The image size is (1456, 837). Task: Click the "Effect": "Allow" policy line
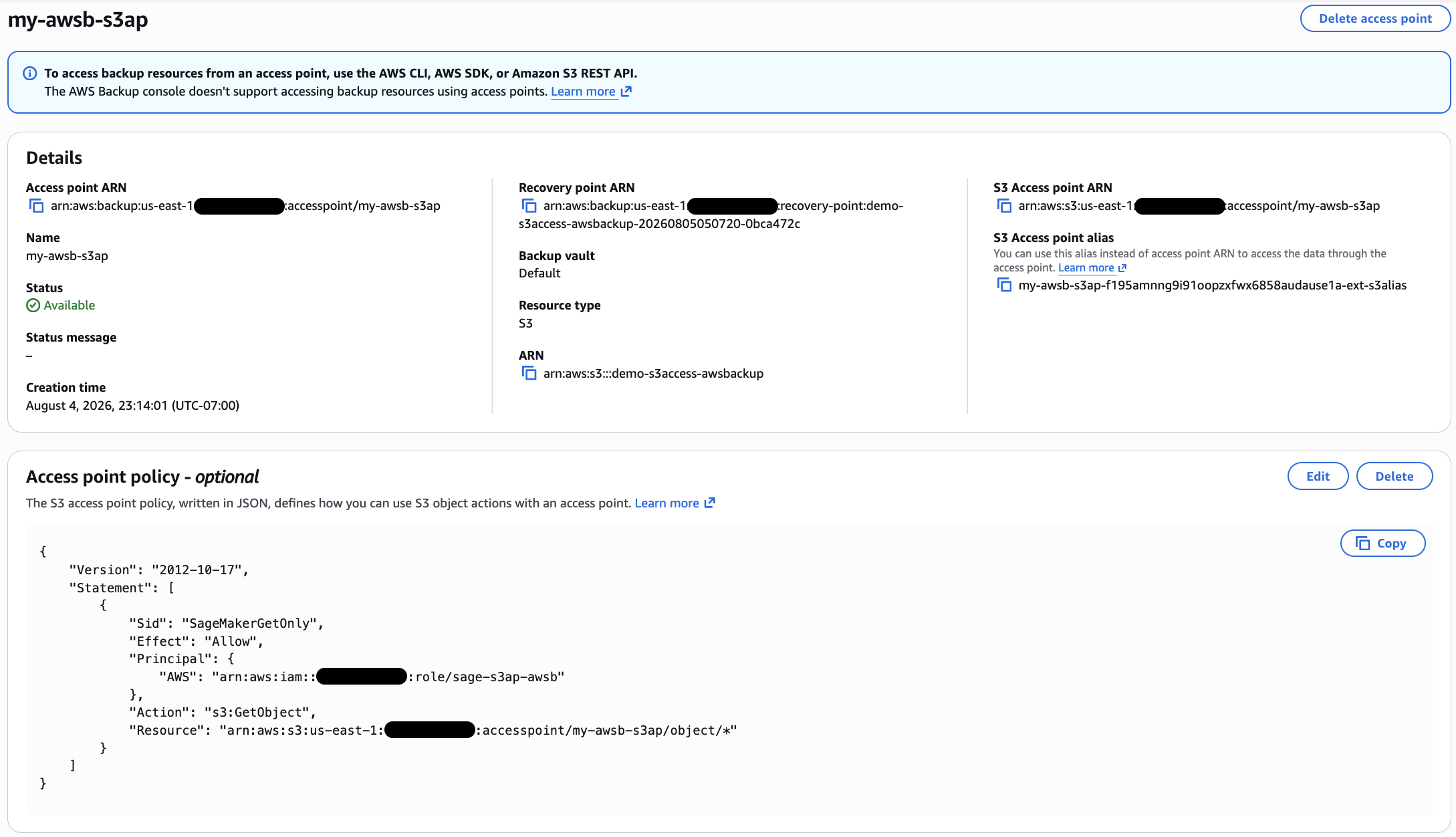tap(197, 641)
